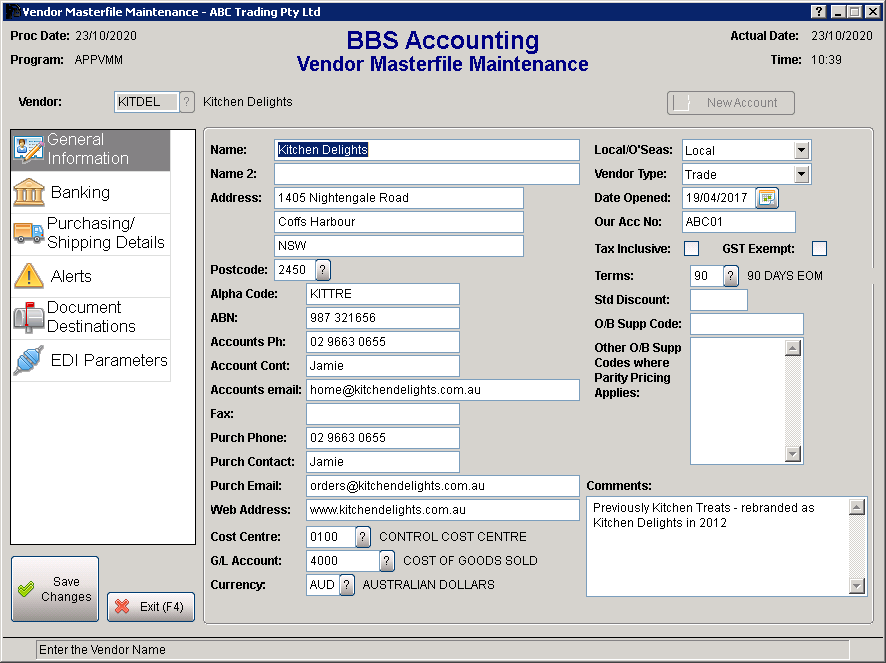Open the Date Opened calendar picker
This screenshot has width=886, height=663.
[x=767, y=198]
